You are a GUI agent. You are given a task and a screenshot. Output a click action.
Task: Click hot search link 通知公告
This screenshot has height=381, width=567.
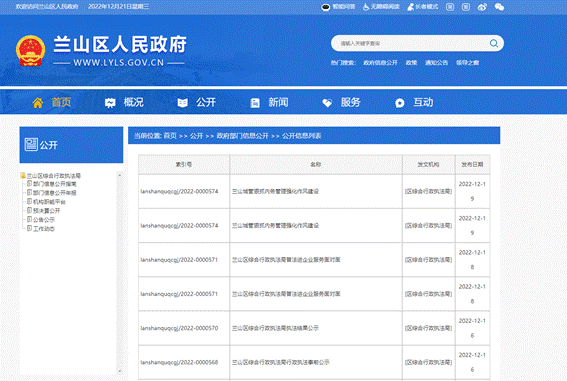tap(436, 63)
